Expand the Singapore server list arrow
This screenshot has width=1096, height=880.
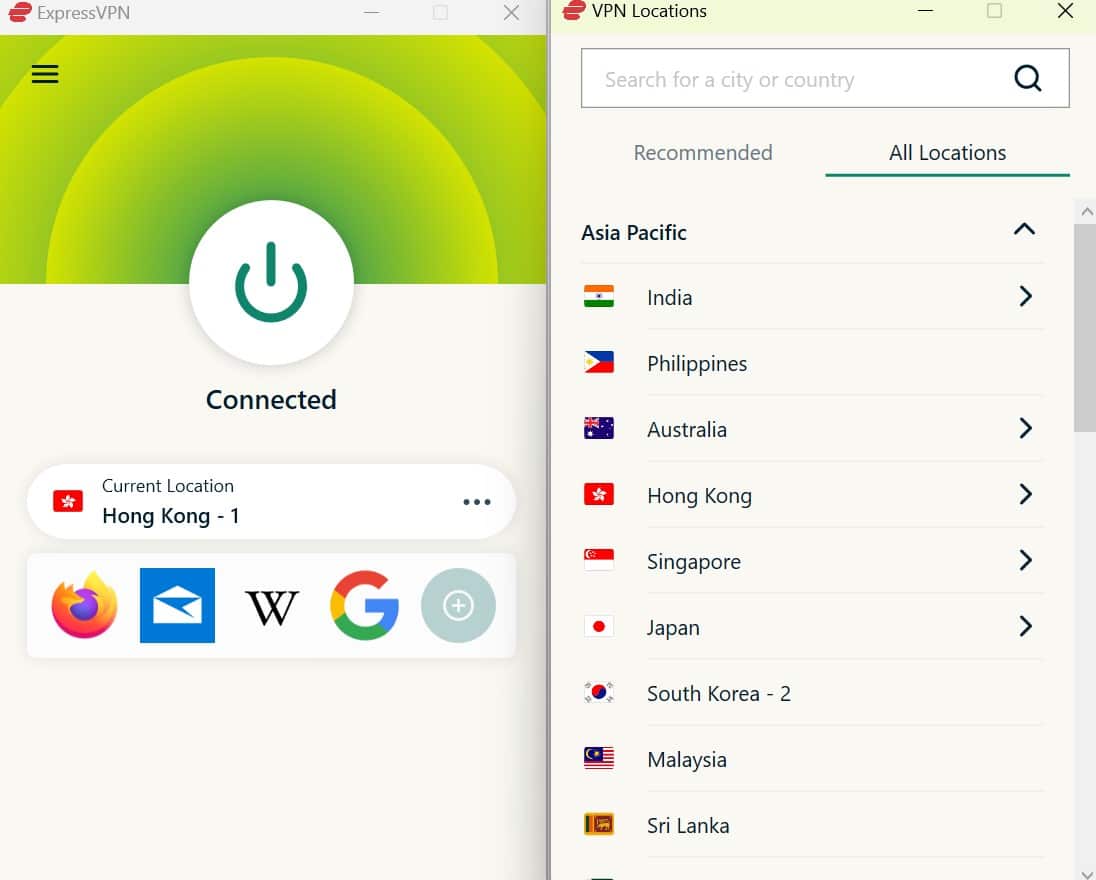(x=1025, y=560)
